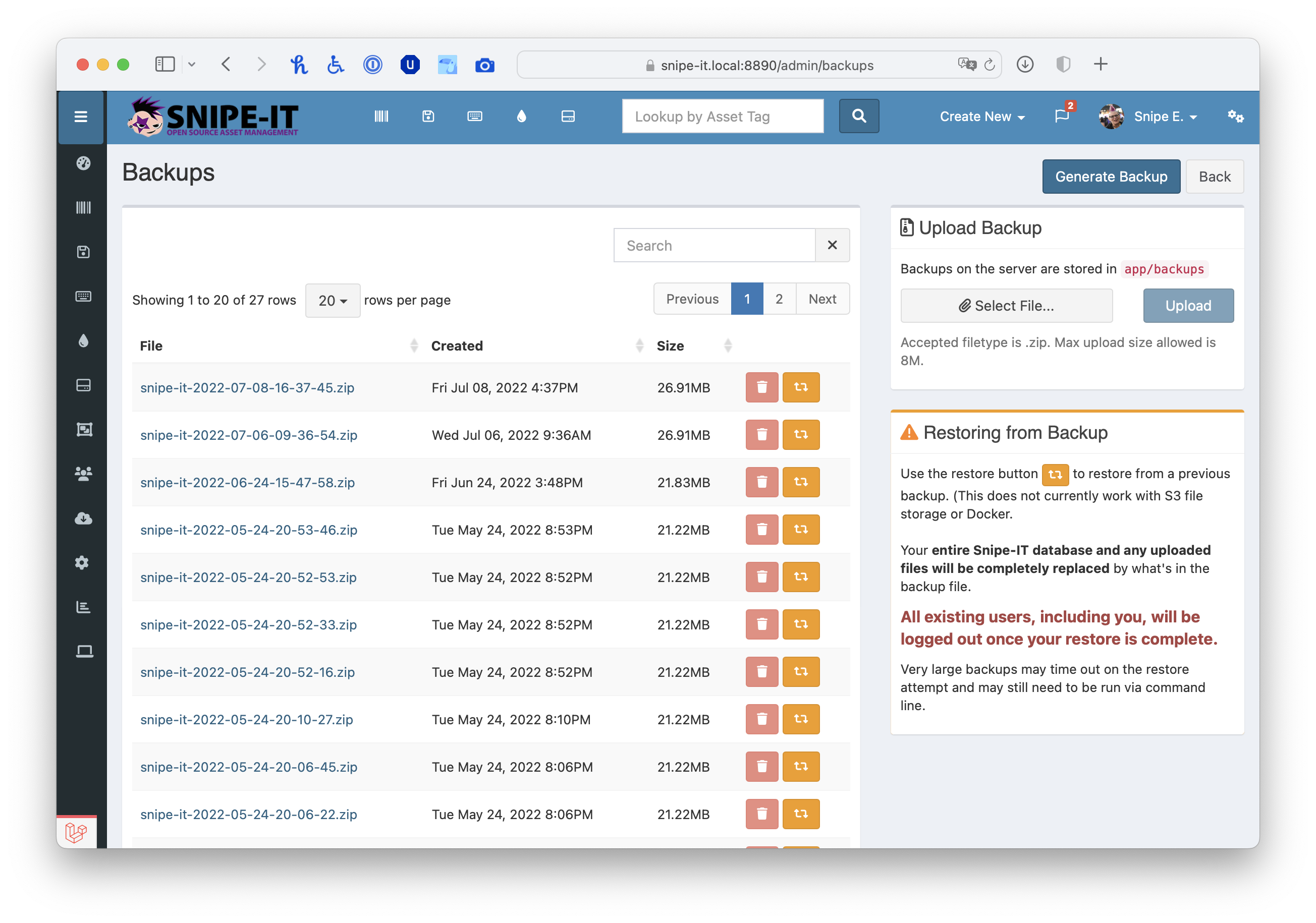Click the Next pagination button

pos(822,299)
